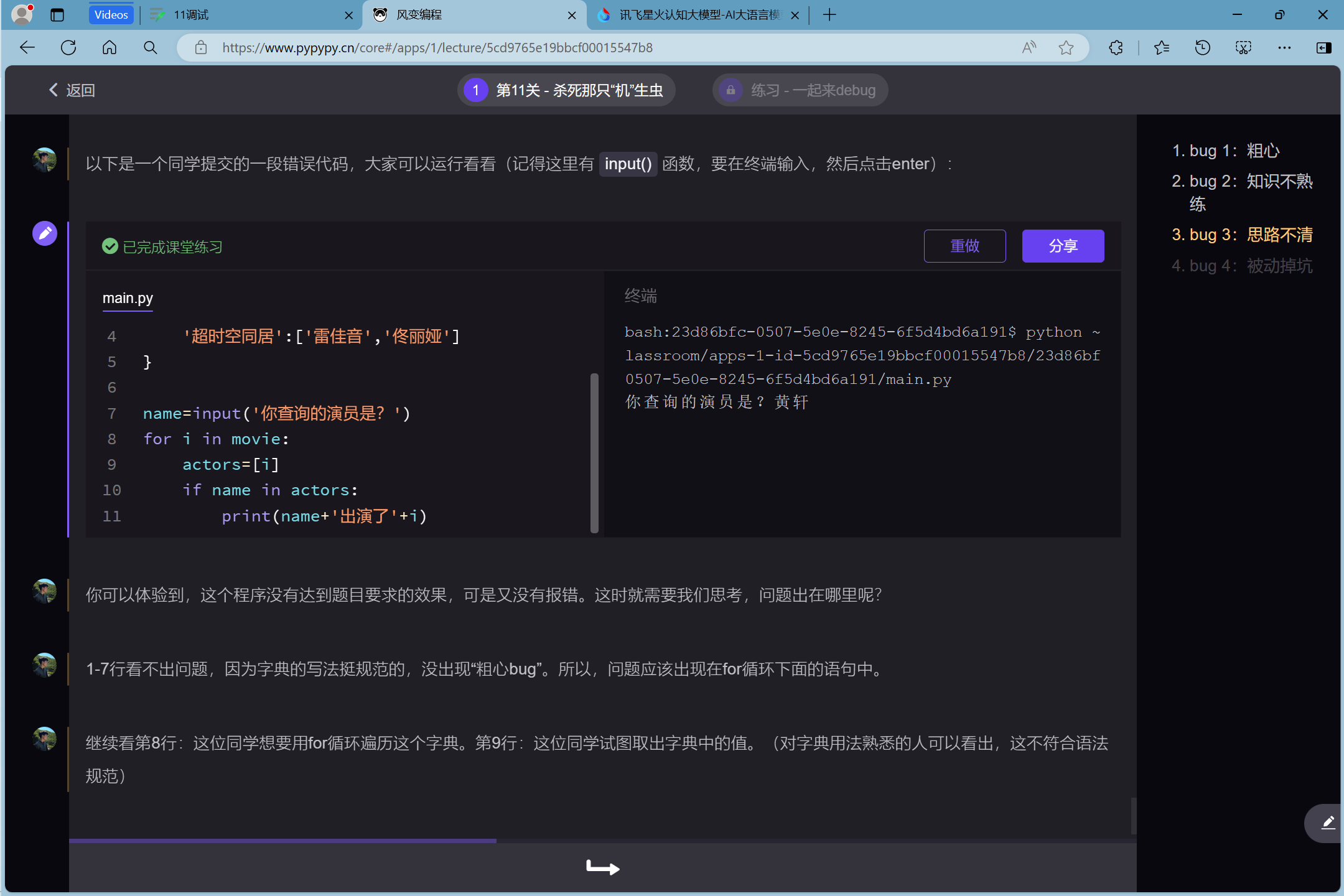Viewport: 1344px width, 896px height.
Task: View site information lock icon
Action: click(200, 47)
